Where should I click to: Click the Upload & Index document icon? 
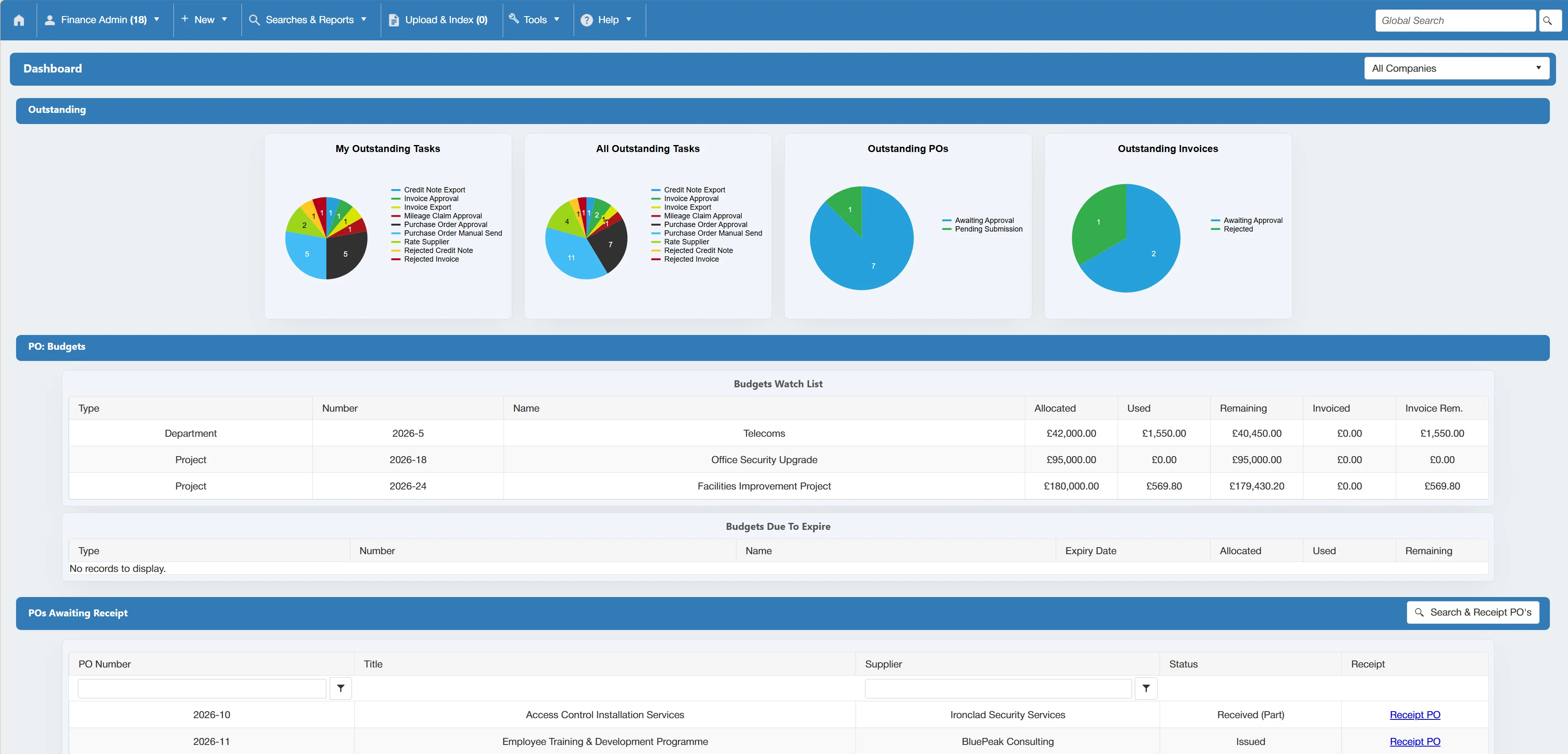(x=394, y=20)
